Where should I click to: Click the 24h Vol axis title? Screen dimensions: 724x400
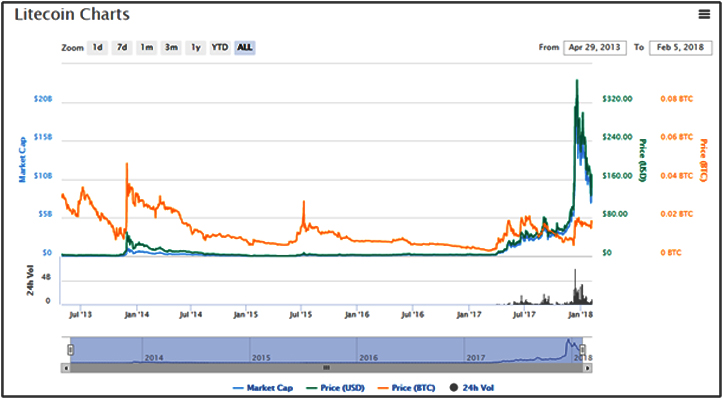(x=31, y=281)
